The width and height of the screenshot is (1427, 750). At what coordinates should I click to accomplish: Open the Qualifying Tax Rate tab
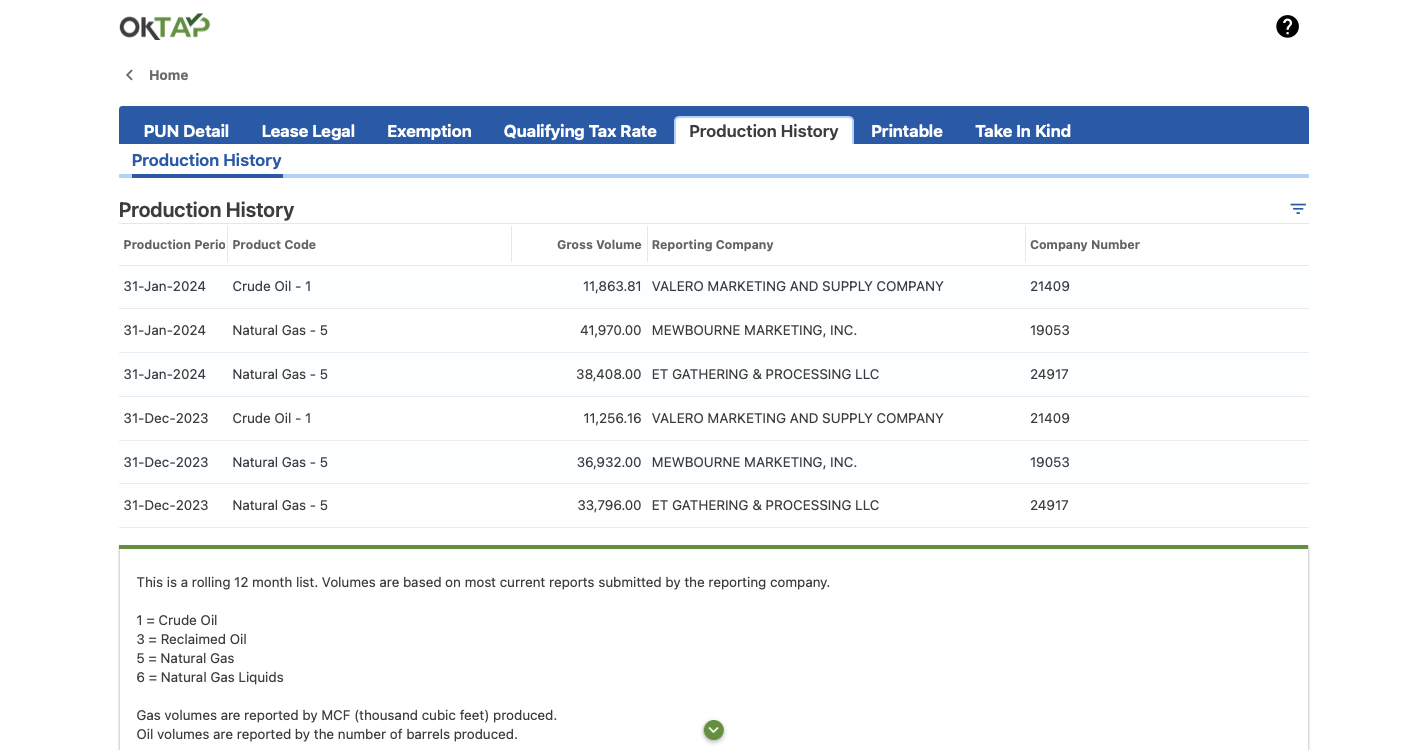[x=580, y=131]
